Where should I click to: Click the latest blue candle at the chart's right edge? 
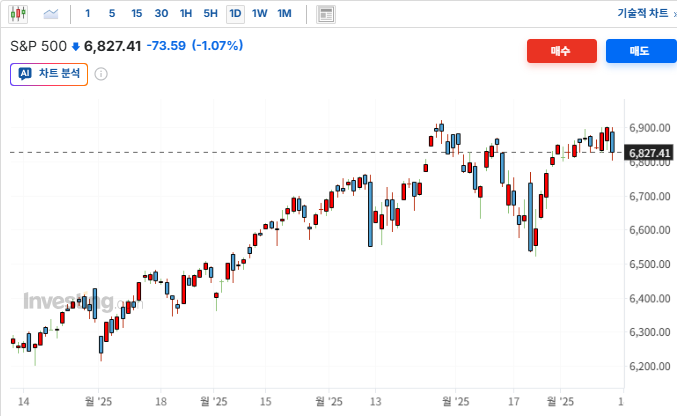click(x=612, y=142)
